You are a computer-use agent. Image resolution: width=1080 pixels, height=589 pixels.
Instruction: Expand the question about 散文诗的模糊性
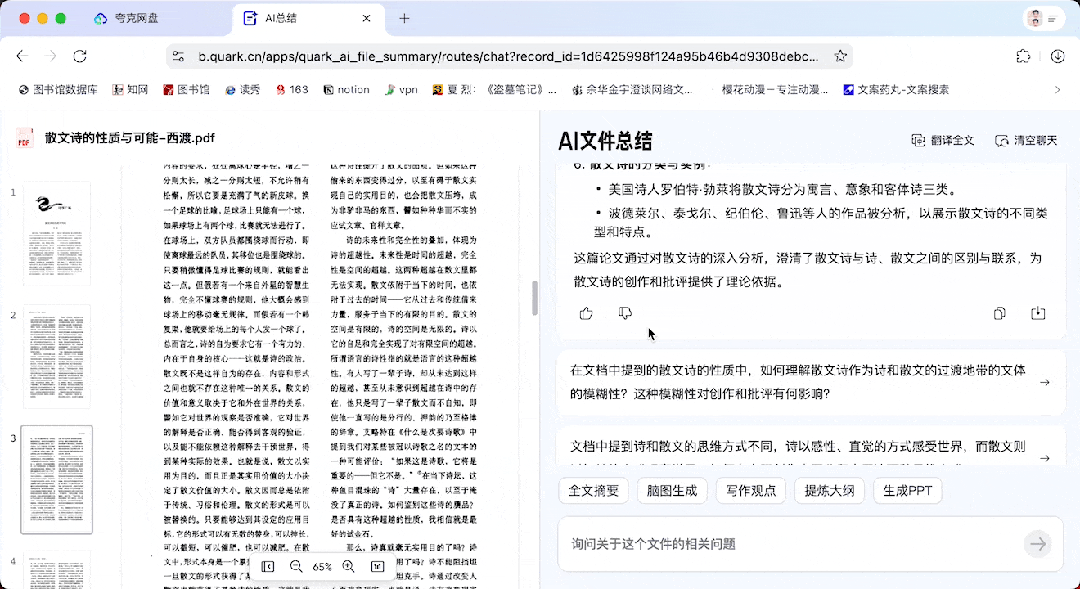pyautogui.click(x=1044, y=382)
